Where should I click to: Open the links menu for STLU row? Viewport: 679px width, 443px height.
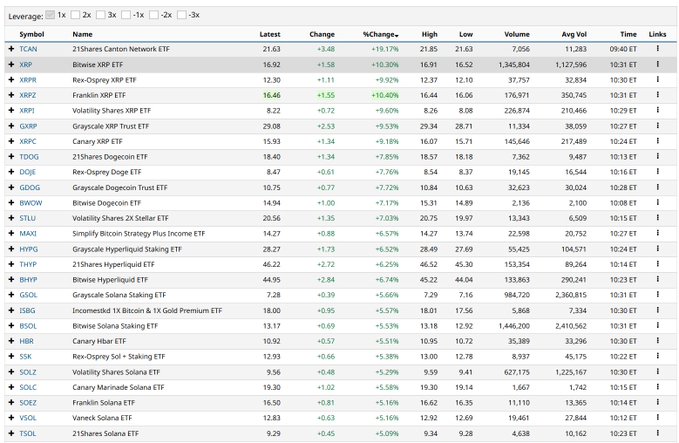click(x=657, y=218)
